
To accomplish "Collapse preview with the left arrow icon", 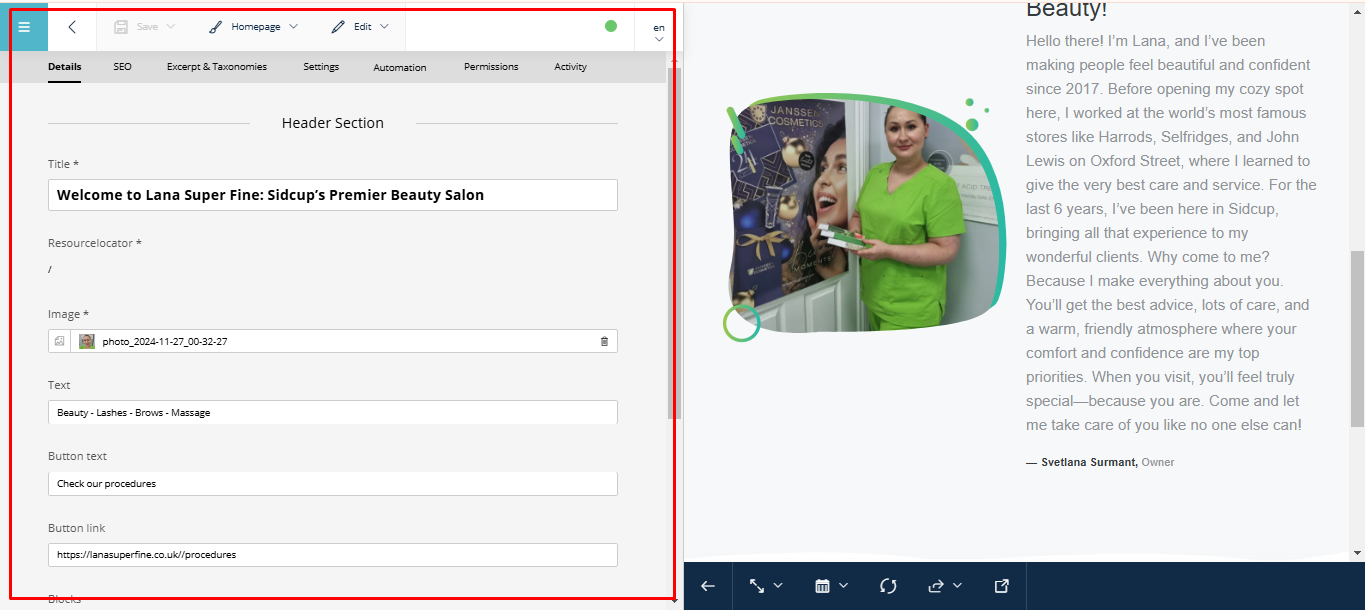I will [x=708, y=586].
